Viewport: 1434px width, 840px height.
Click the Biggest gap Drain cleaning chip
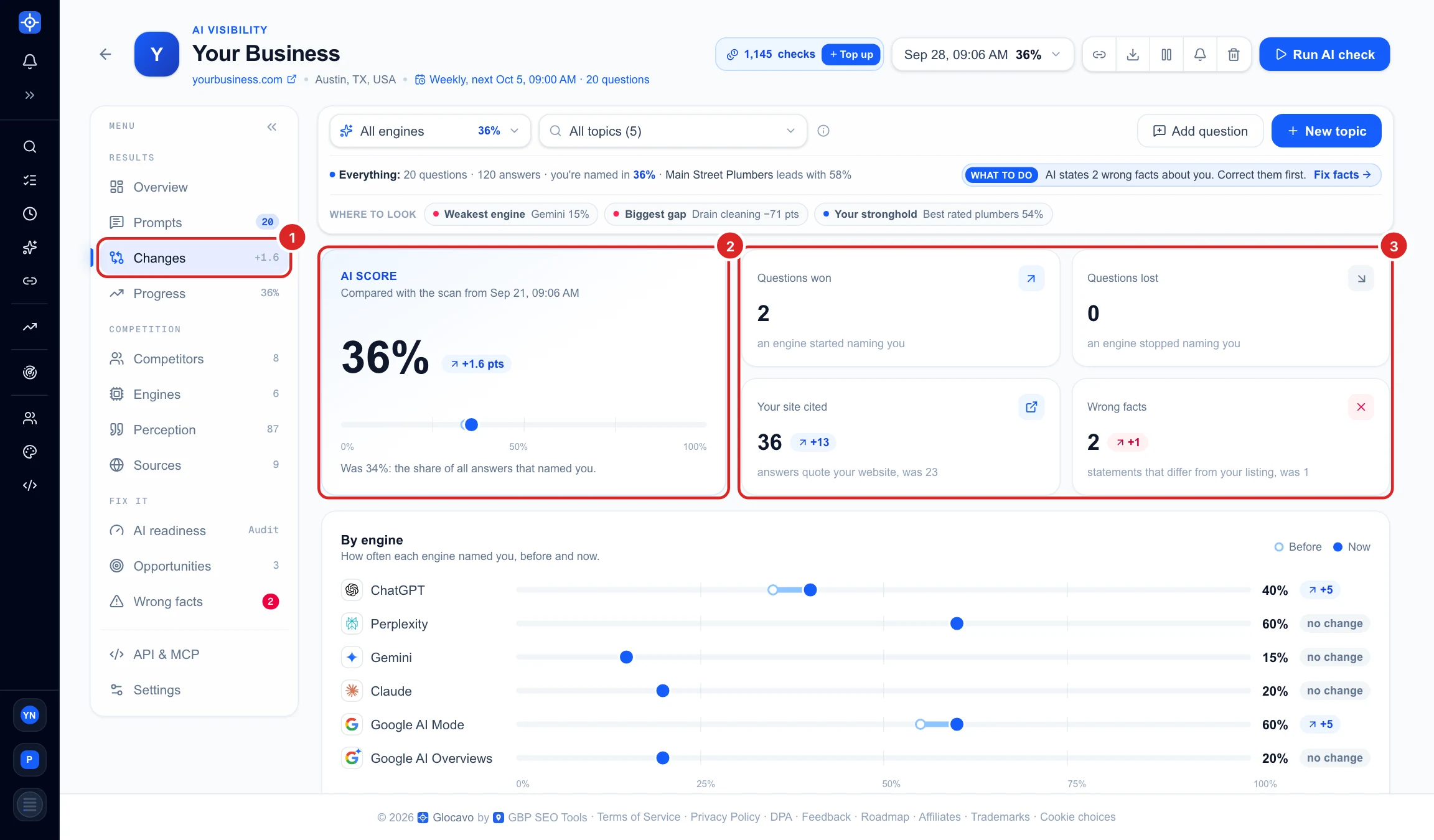point(706,214)
